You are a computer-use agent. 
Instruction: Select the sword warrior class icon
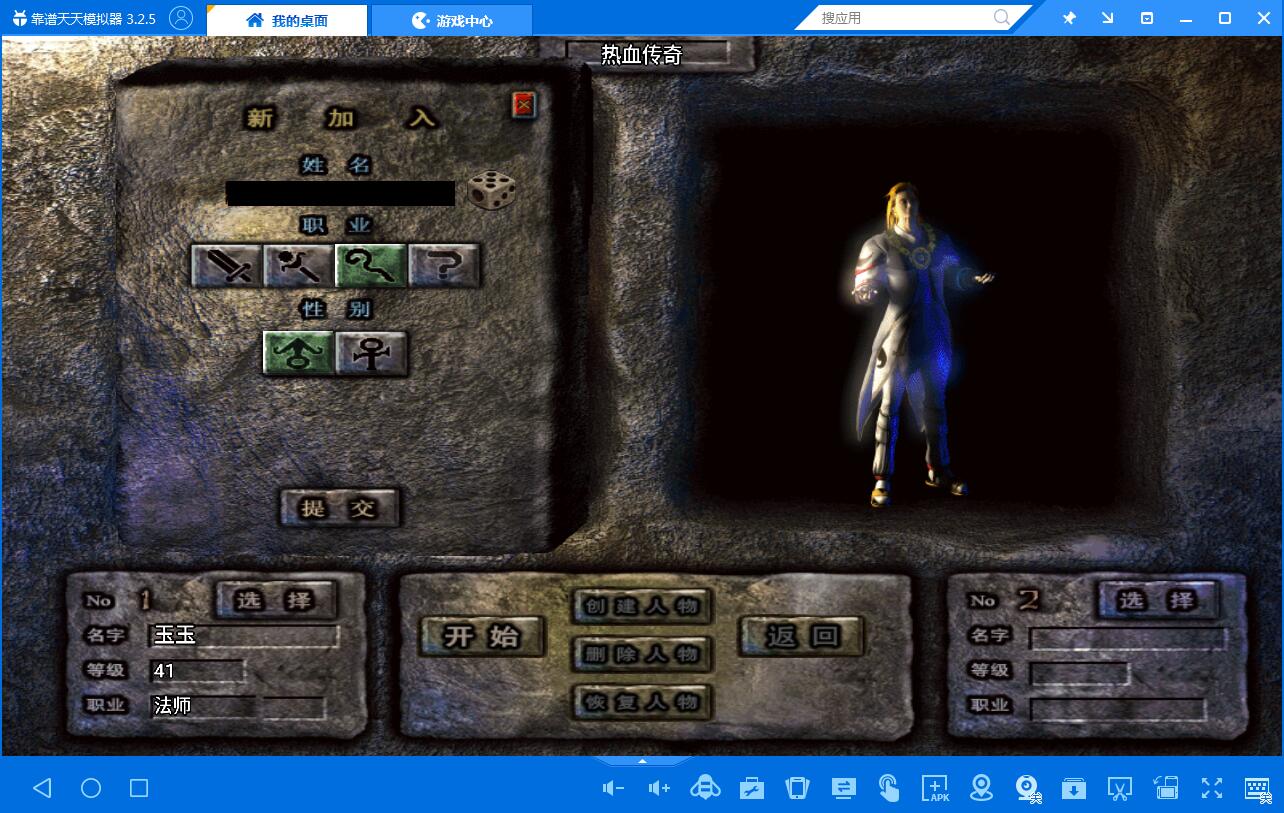pyautogui.click(x=226, y=266)
